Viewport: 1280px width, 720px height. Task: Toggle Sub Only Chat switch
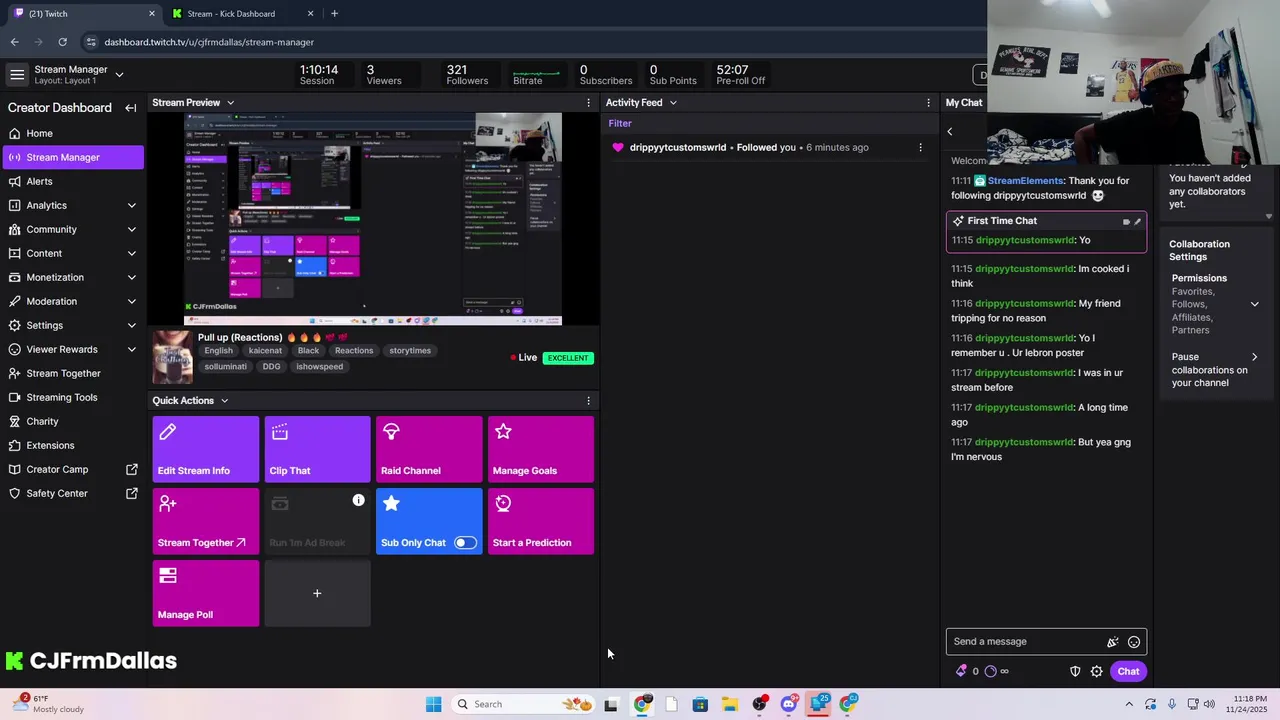[465, 543]
